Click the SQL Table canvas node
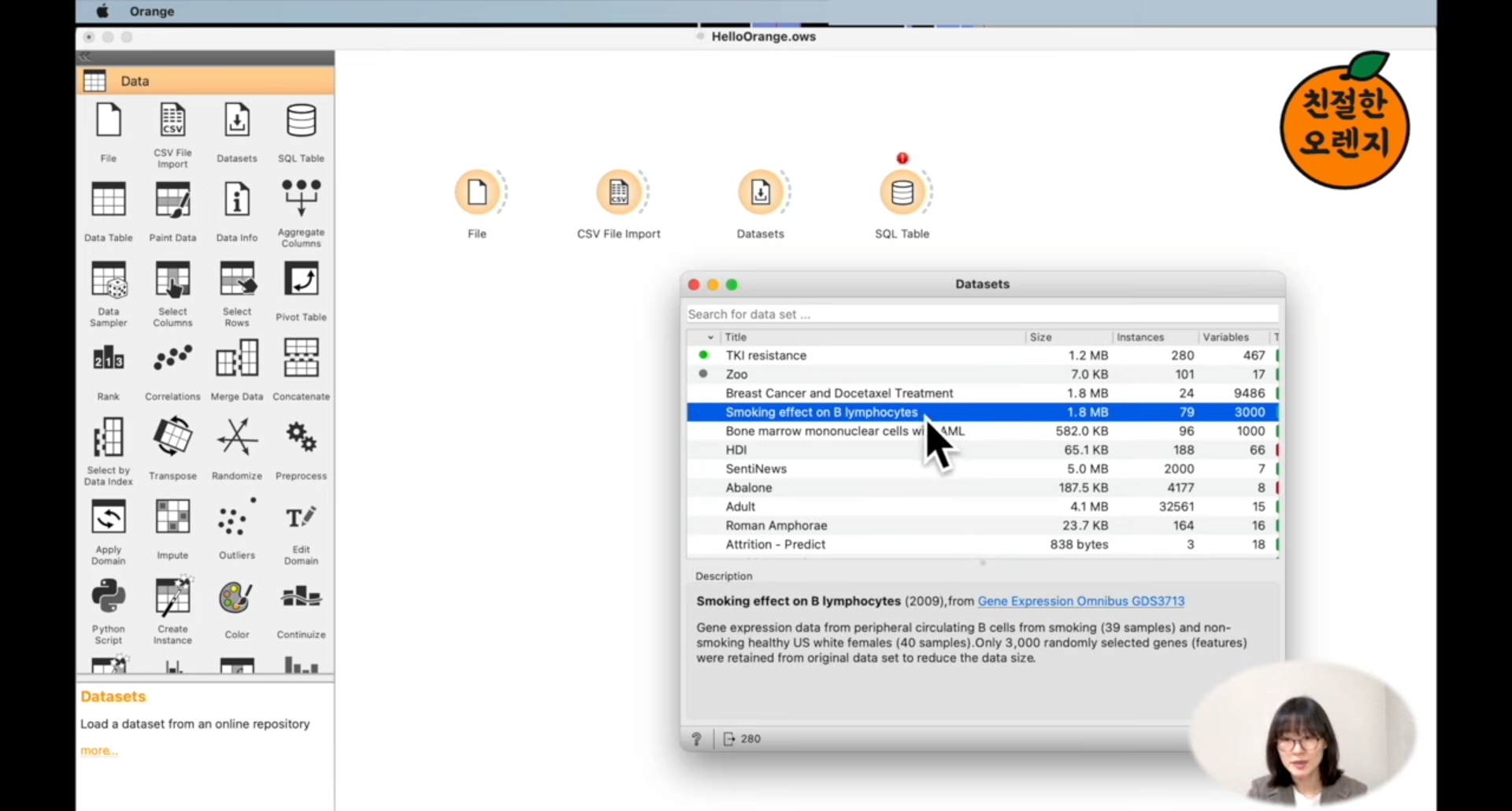Viewport: 1512px width, 811px height. tap(902, 192)
